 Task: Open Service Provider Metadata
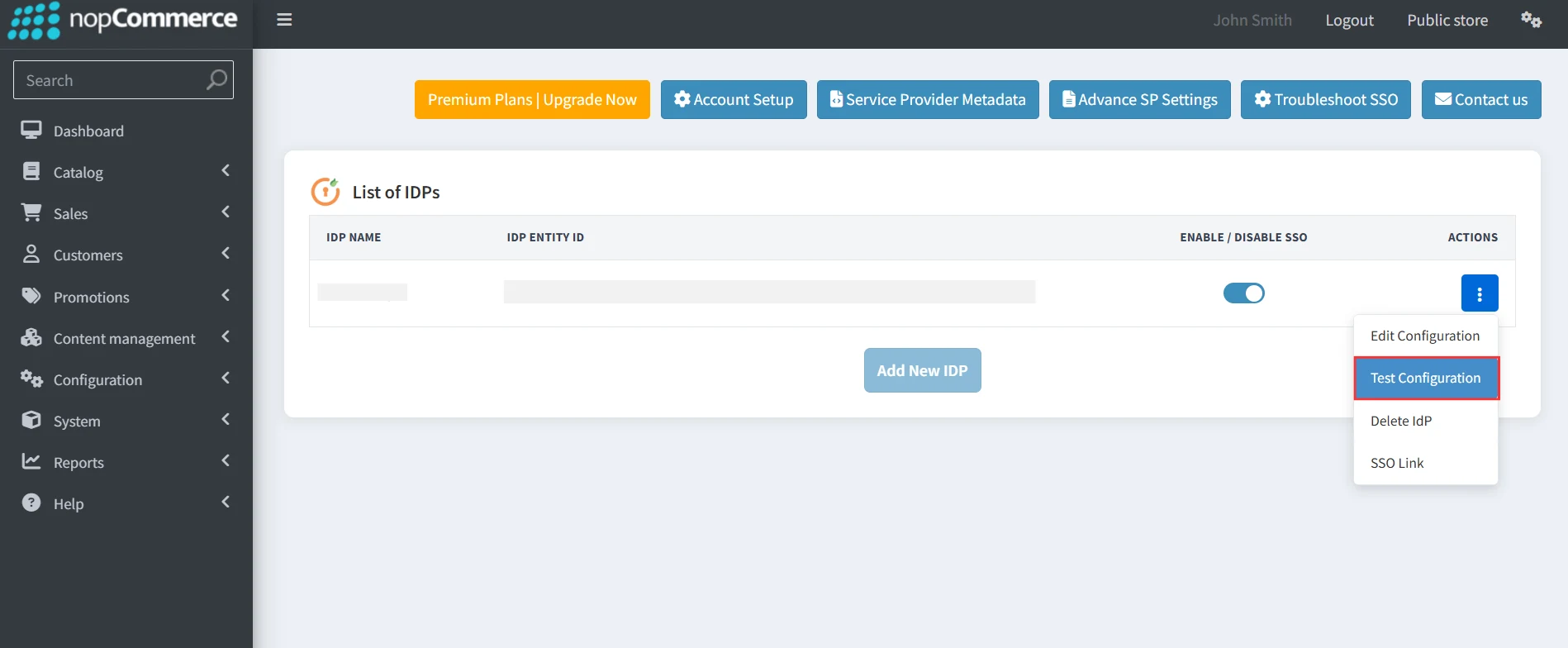pyautogui.click(x=928, y=99)
